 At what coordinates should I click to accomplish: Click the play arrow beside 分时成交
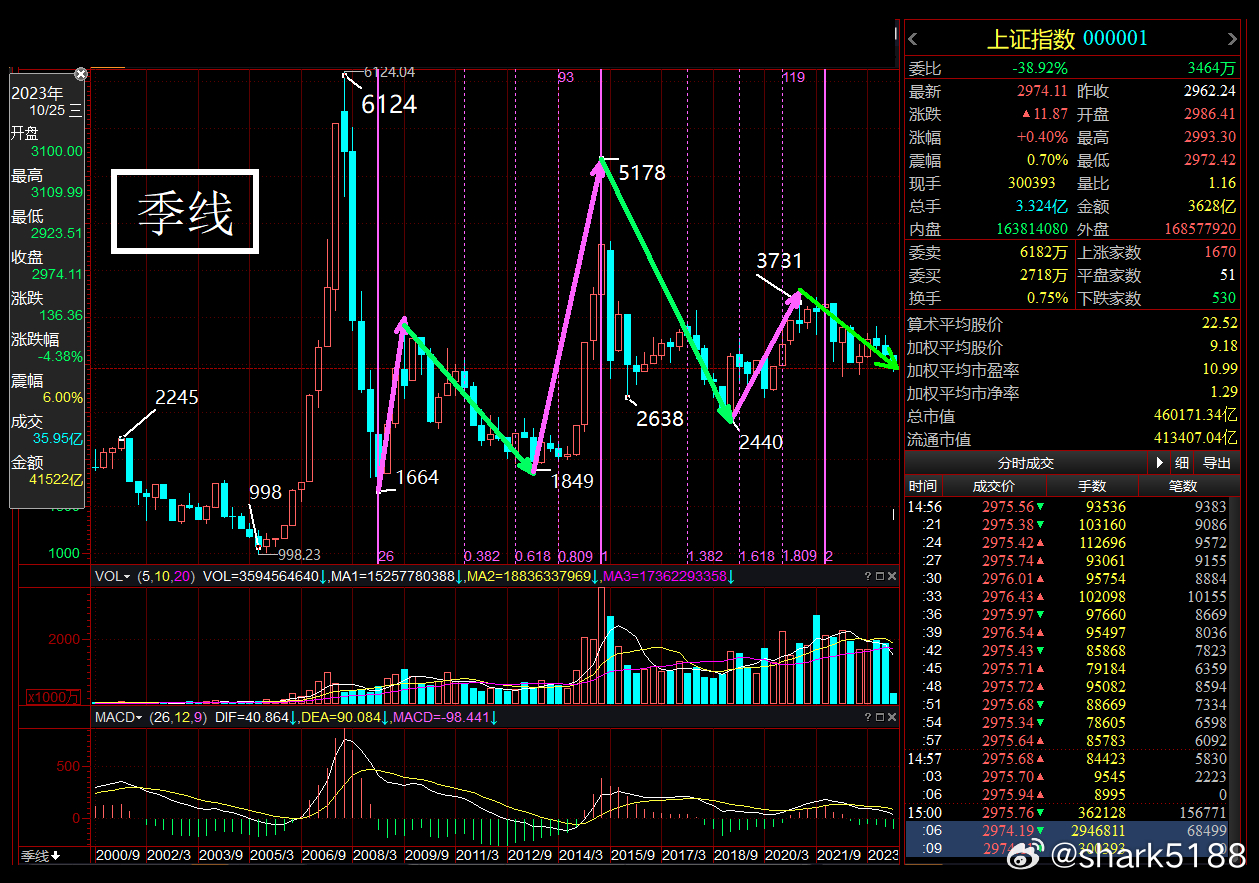1160,463
